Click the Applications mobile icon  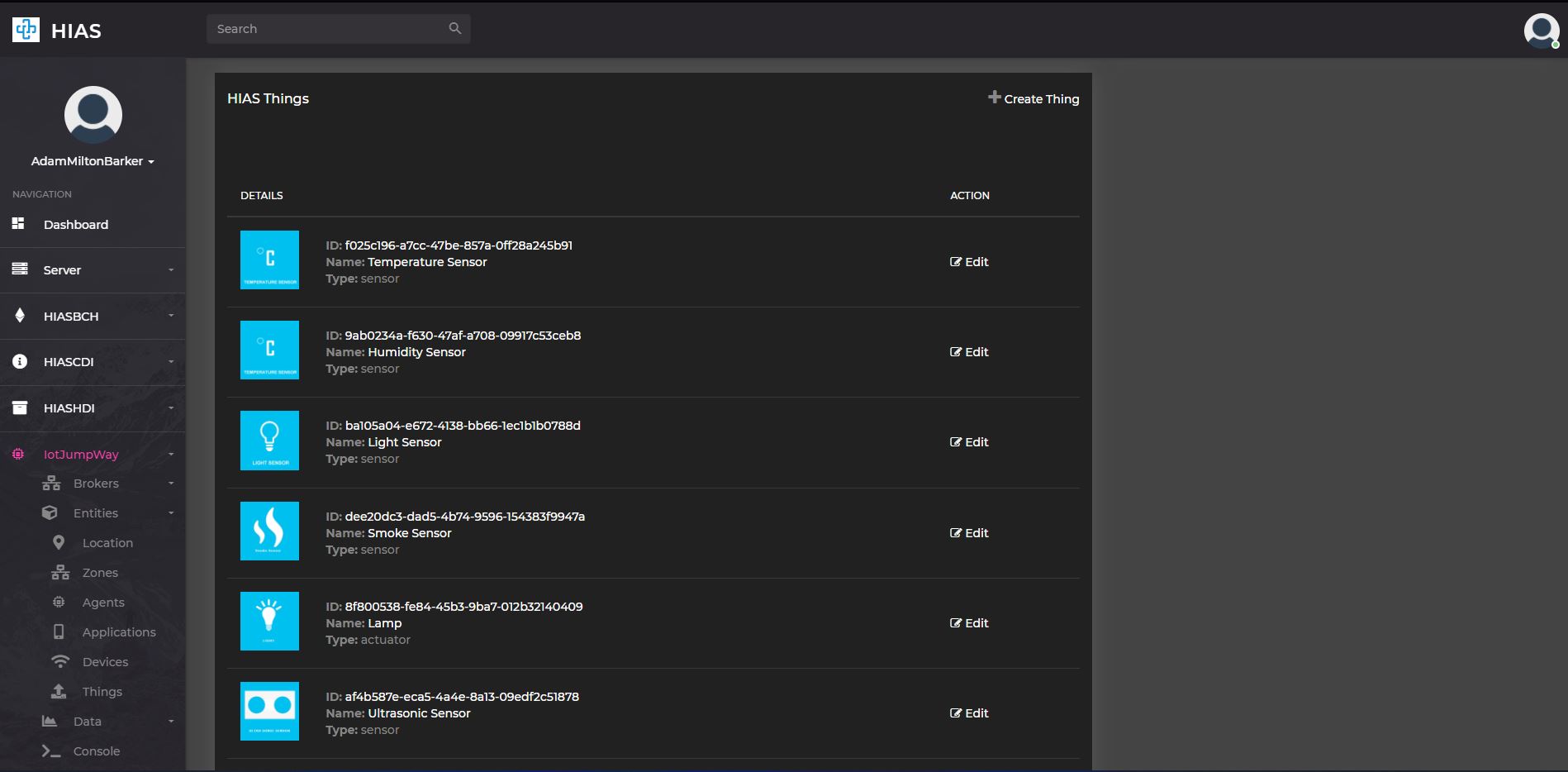pyautogui.click(x=59, y=631)
